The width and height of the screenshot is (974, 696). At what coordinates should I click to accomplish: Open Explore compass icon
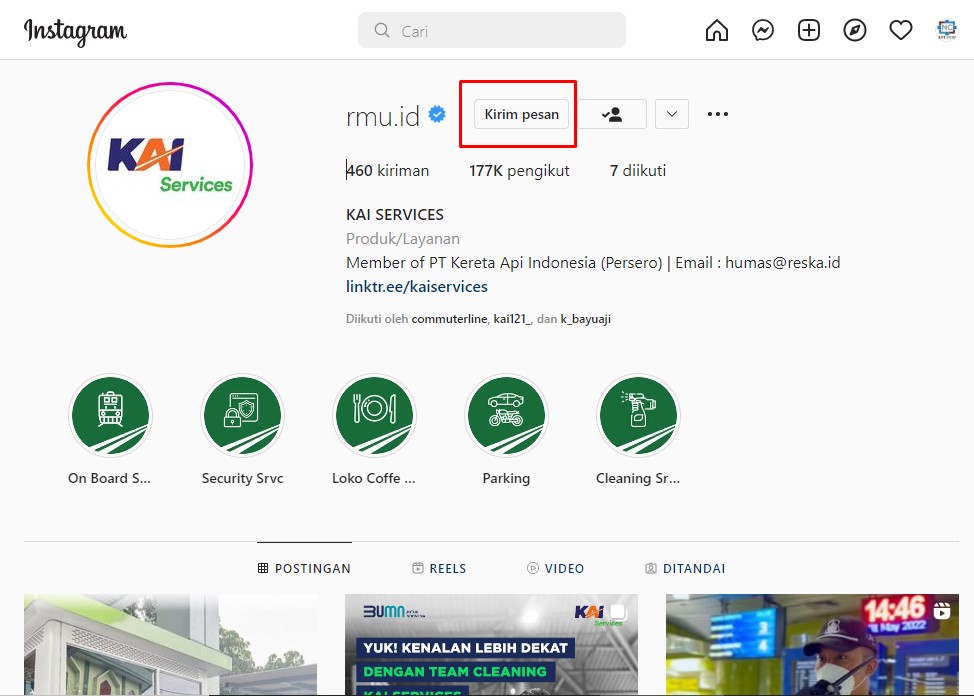pos(855,30)
